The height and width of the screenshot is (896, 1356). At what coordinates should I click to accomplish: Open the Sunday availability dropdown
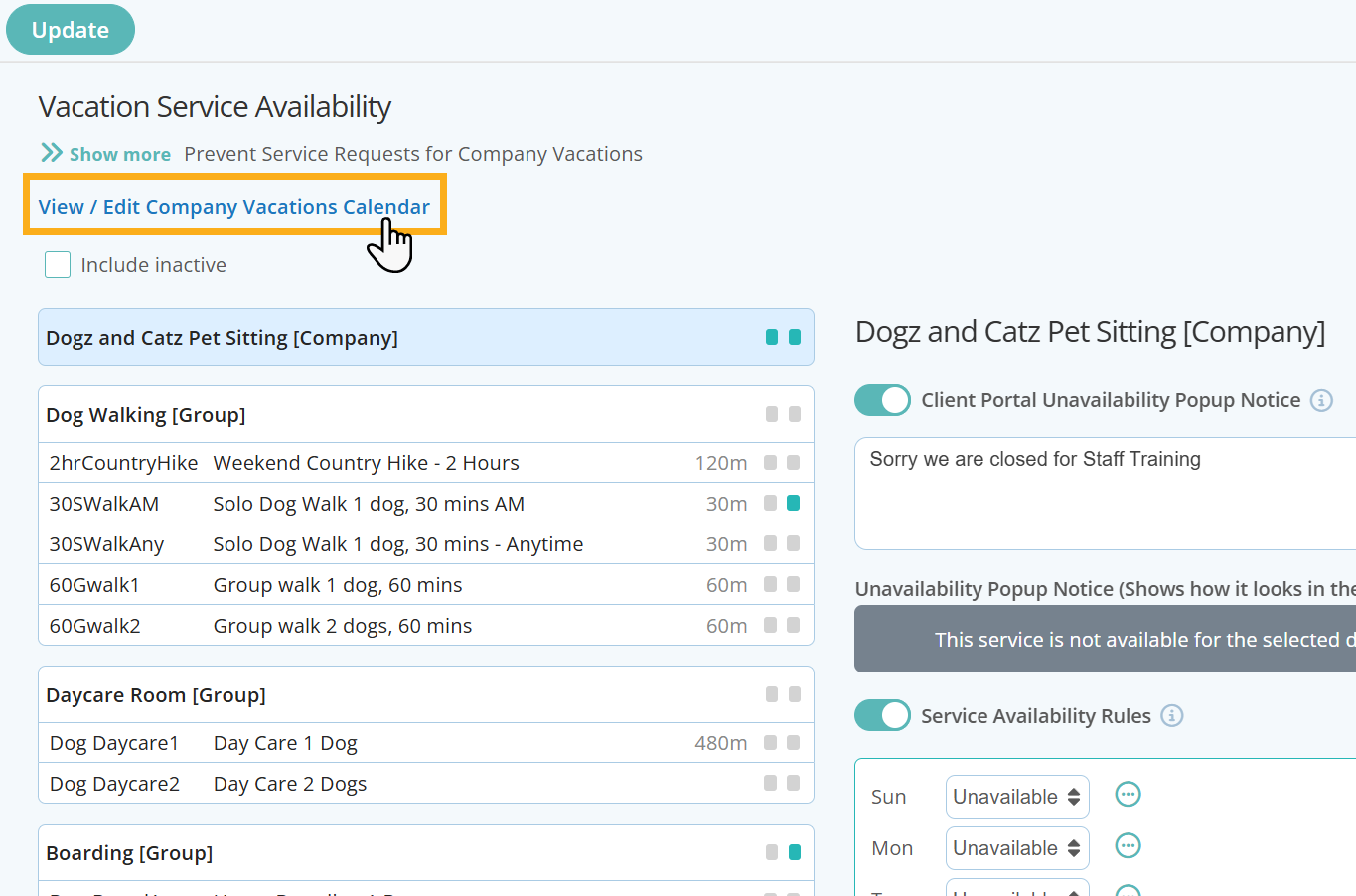pos(1017,796)
